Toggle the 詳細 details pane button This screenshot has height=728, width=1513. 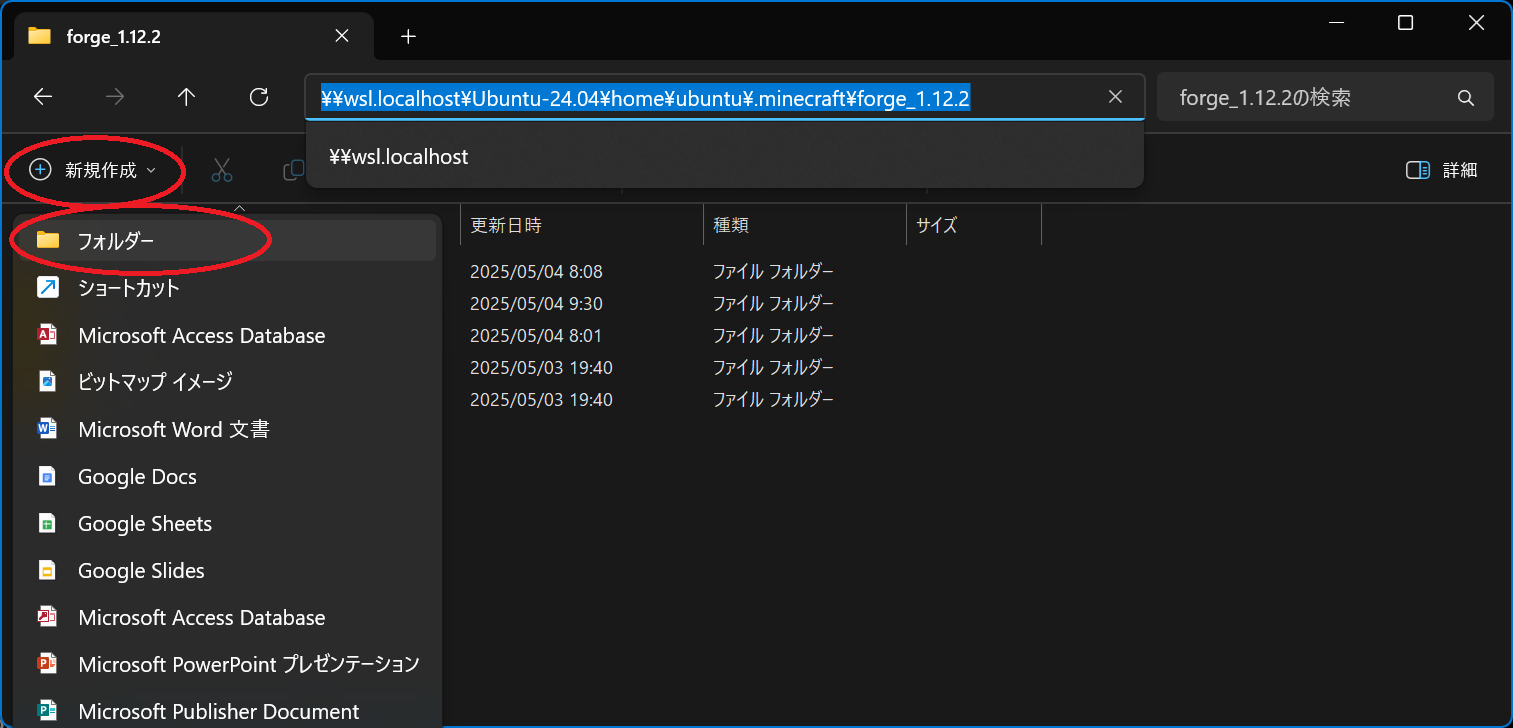(x=1441, y=170)
